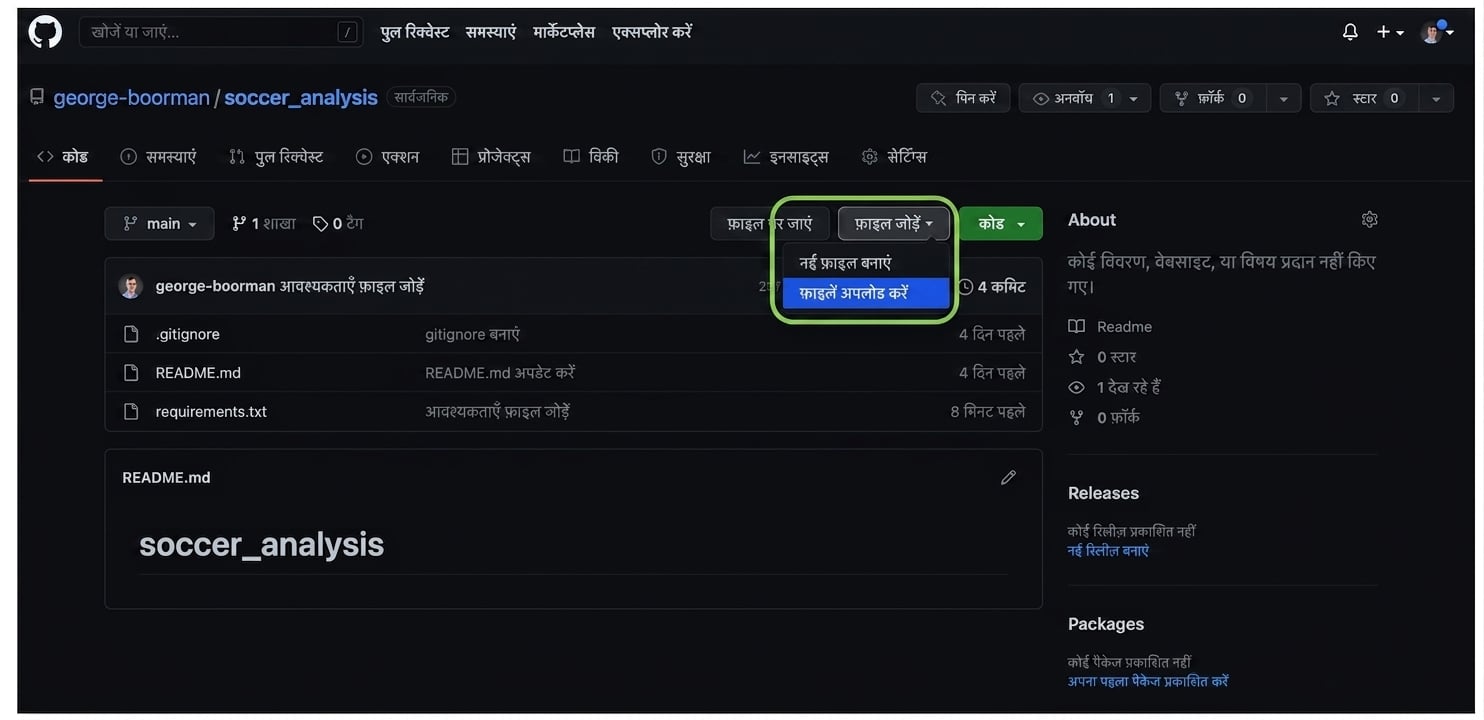
Task: Expand the अनवॉच dropdown arrow
Action: [1134, 98]
